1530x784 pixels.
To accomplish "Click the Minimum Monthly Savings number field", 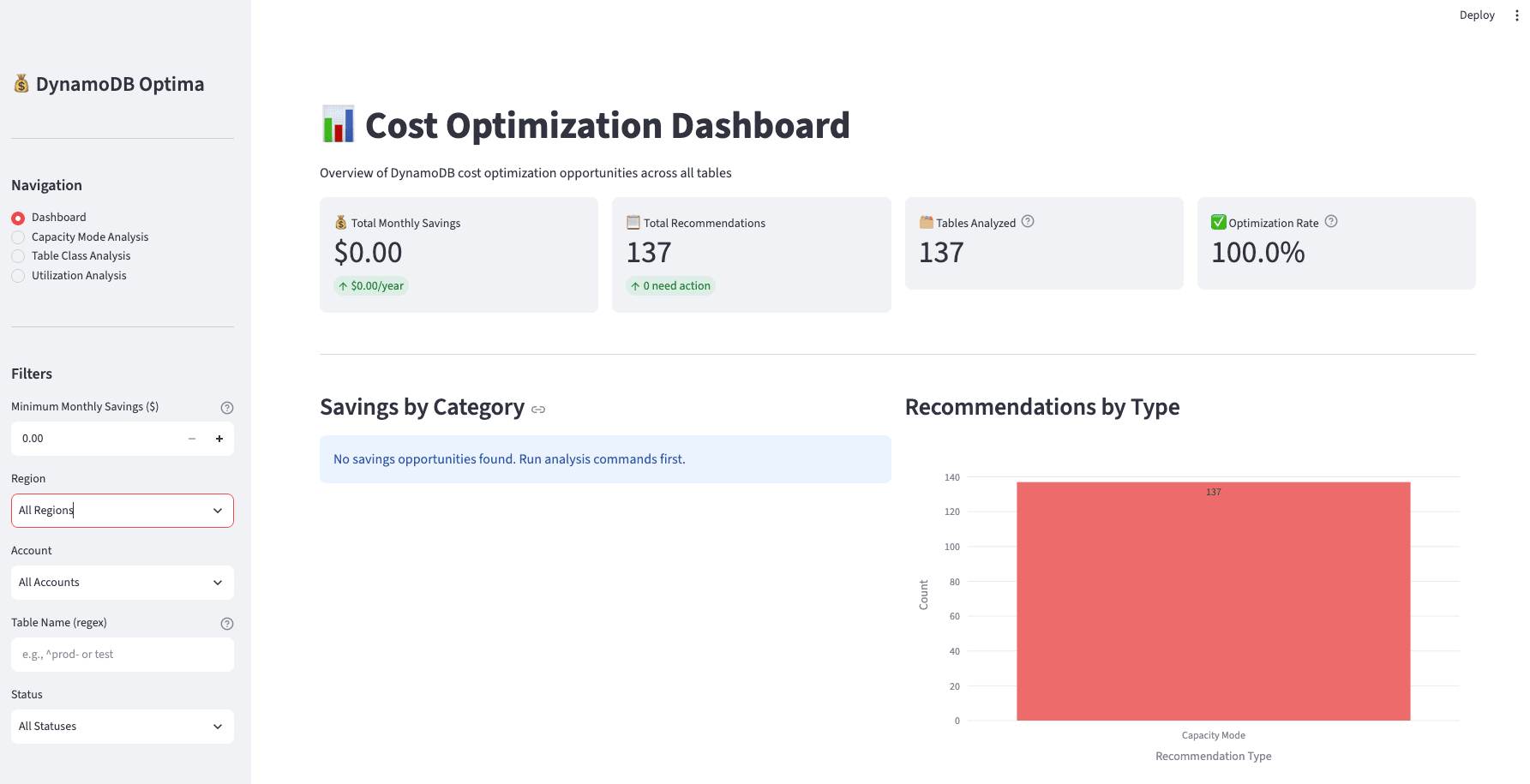I will pos(94,439).
